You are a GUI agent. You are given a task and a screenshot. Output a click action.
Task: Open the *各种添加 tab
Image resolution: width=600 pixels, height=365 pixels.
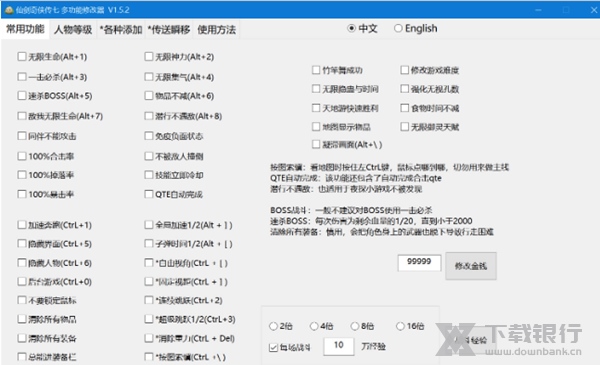coord(121,29)
